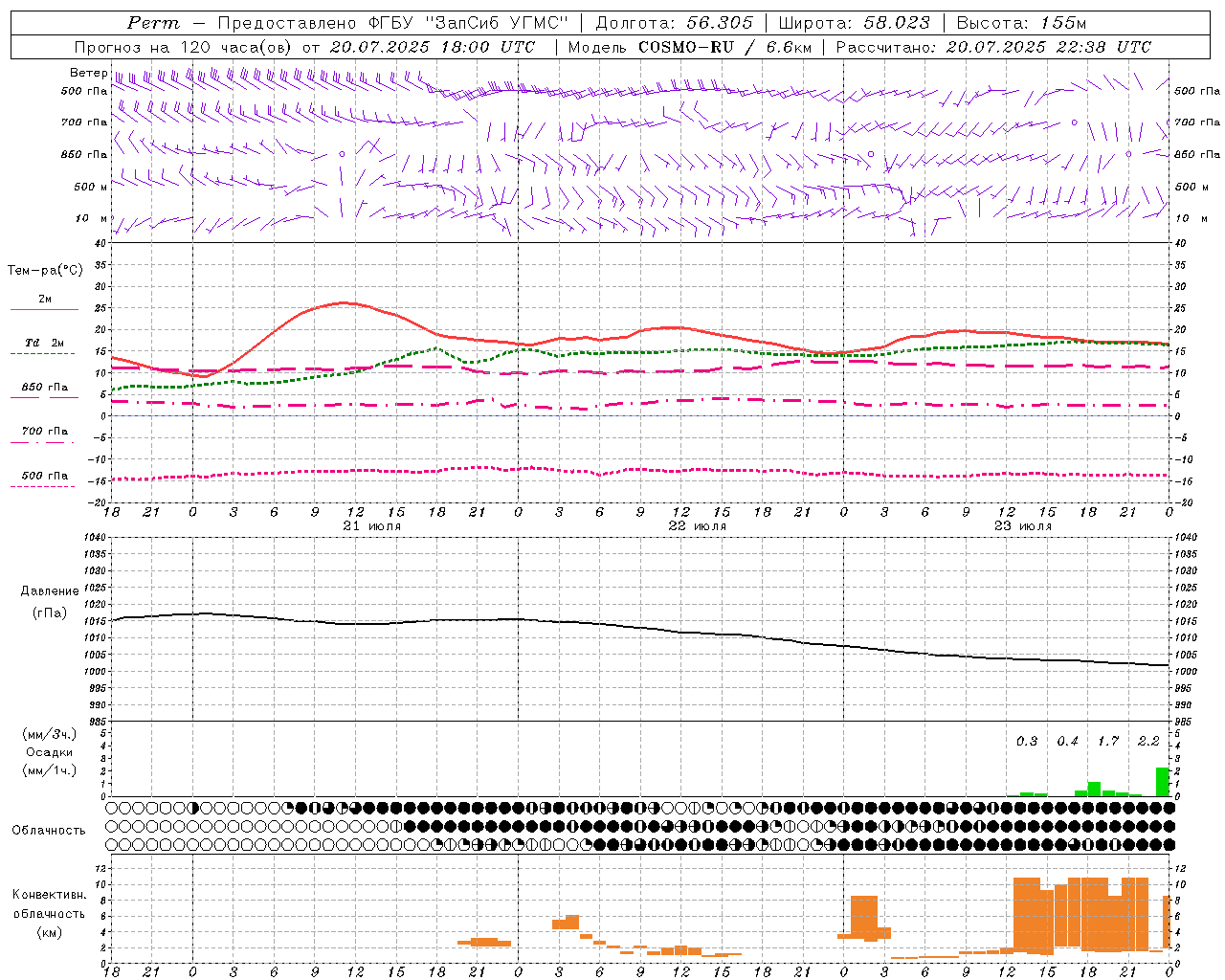Click the Долгота: 56.305 value
Viewport: 1225px width, 980px height.
tap(674, 23)
